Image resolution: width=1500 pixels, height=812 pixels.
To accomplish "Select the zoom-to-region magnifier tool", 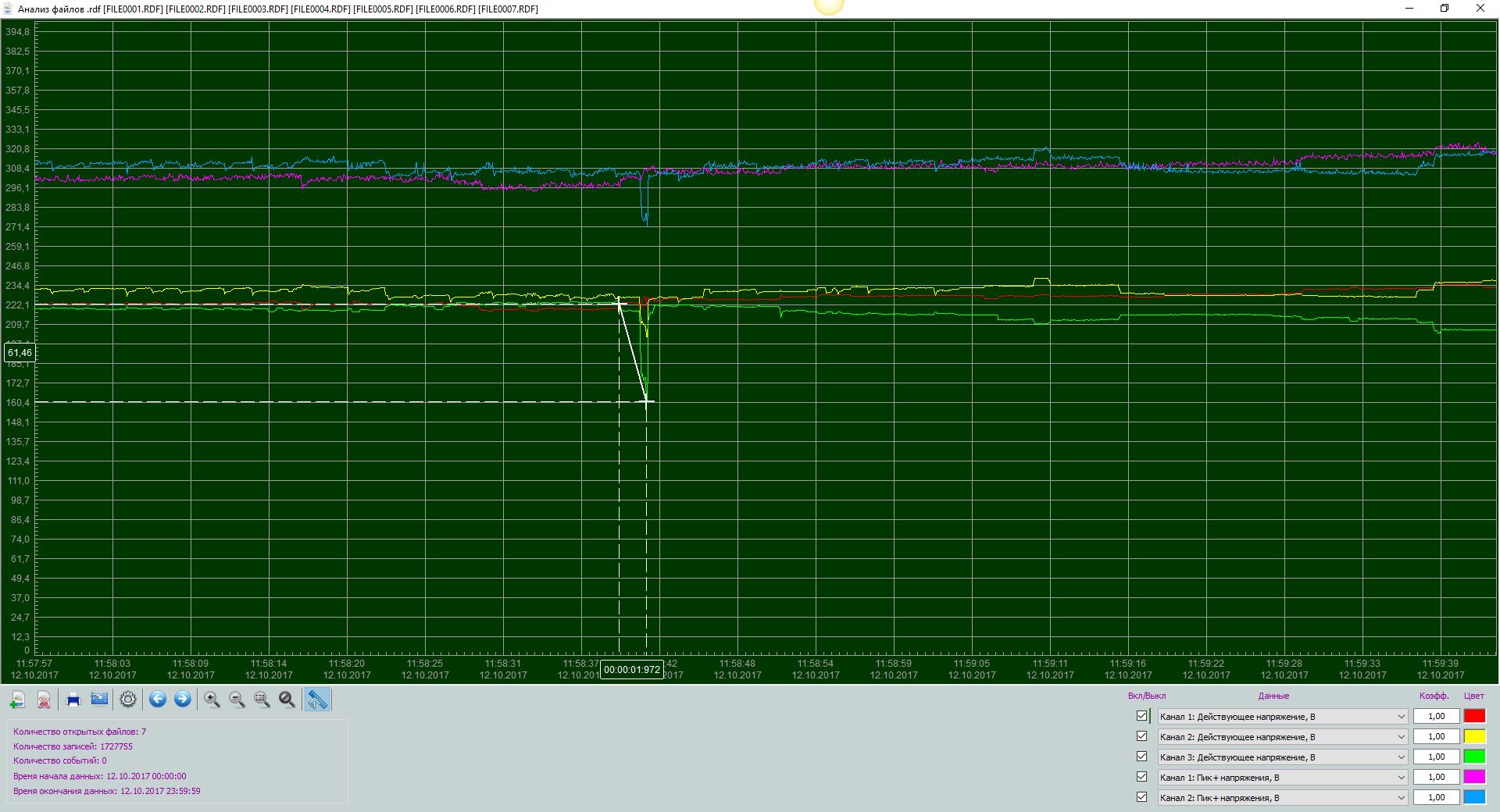I will (262, 700).
